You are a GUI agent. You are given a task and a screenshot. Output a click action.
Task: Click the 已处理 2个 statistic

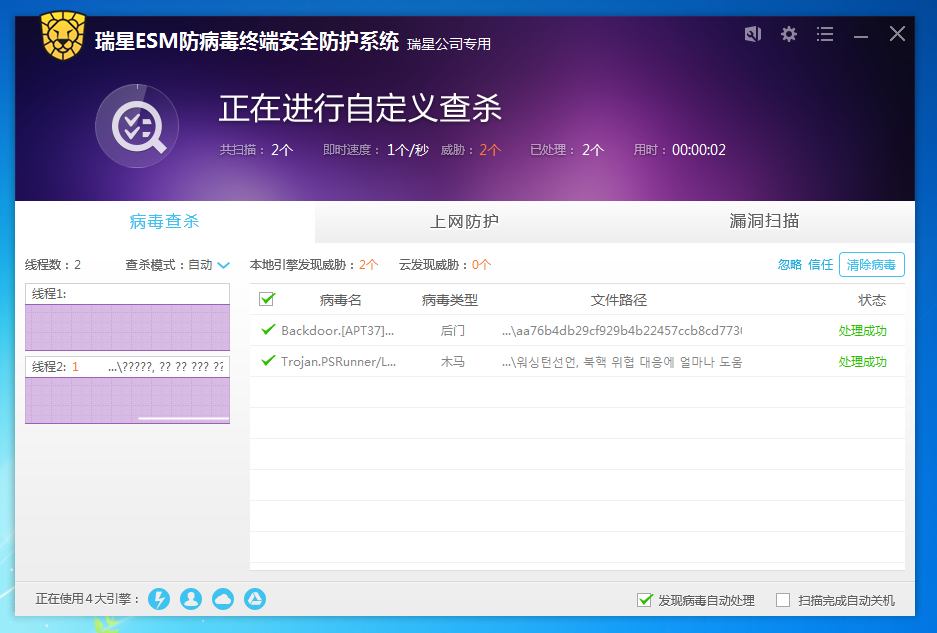click(567, 149)
